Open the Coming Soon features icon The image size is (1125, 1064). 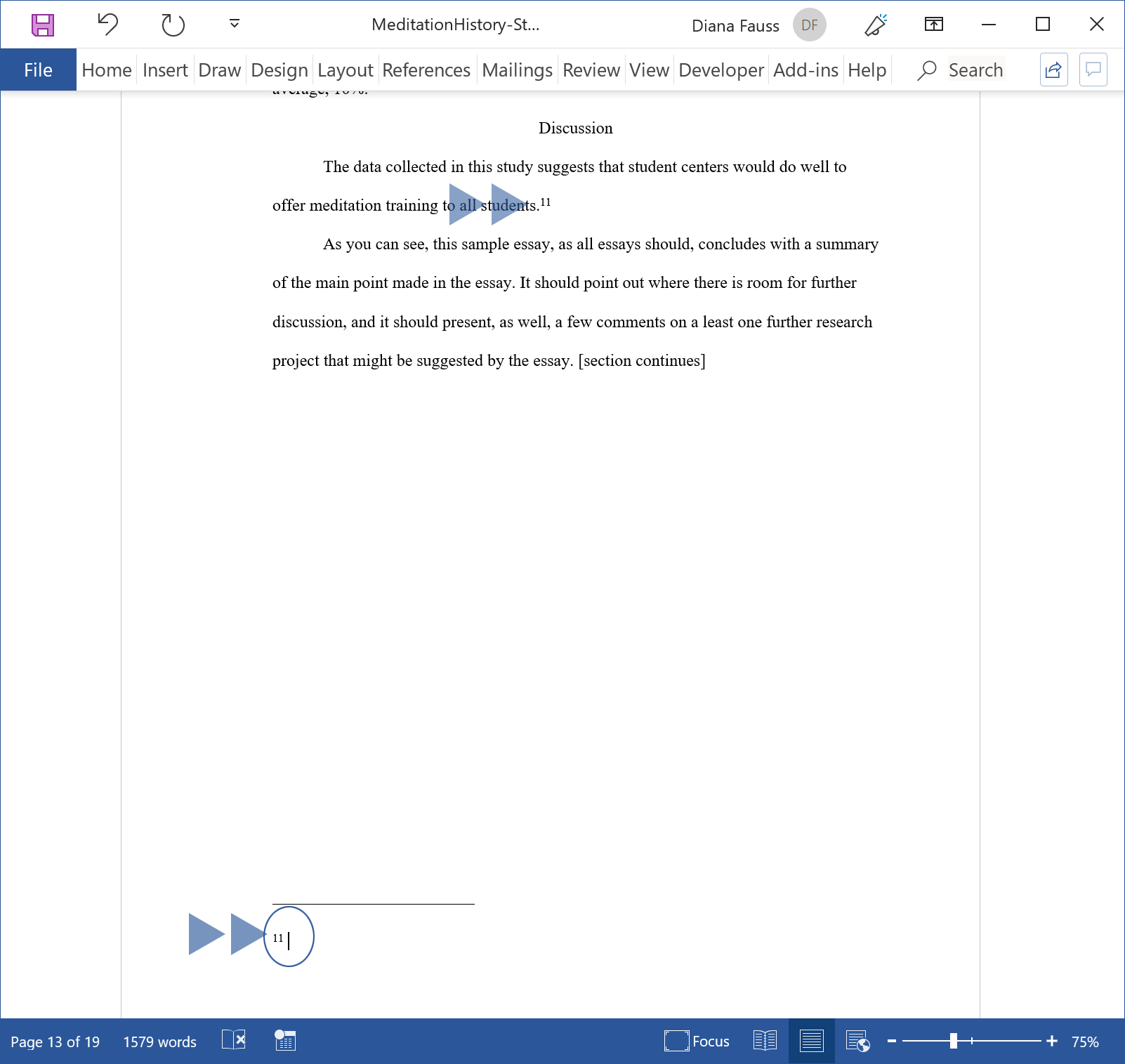point(875,25)
